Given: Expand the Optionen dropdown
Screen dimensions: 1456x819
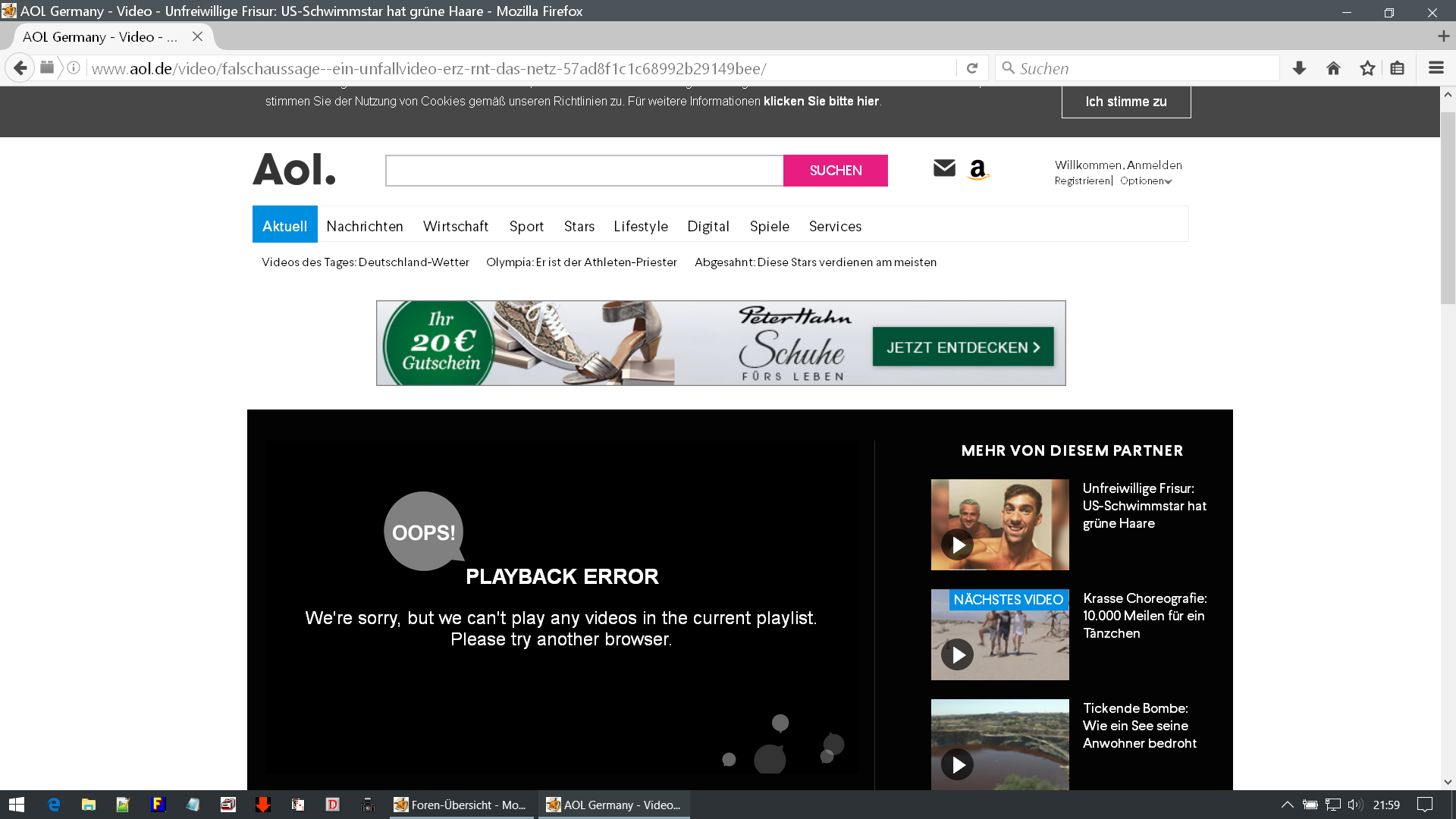Looking at the screenshot, I should 1146,181.
